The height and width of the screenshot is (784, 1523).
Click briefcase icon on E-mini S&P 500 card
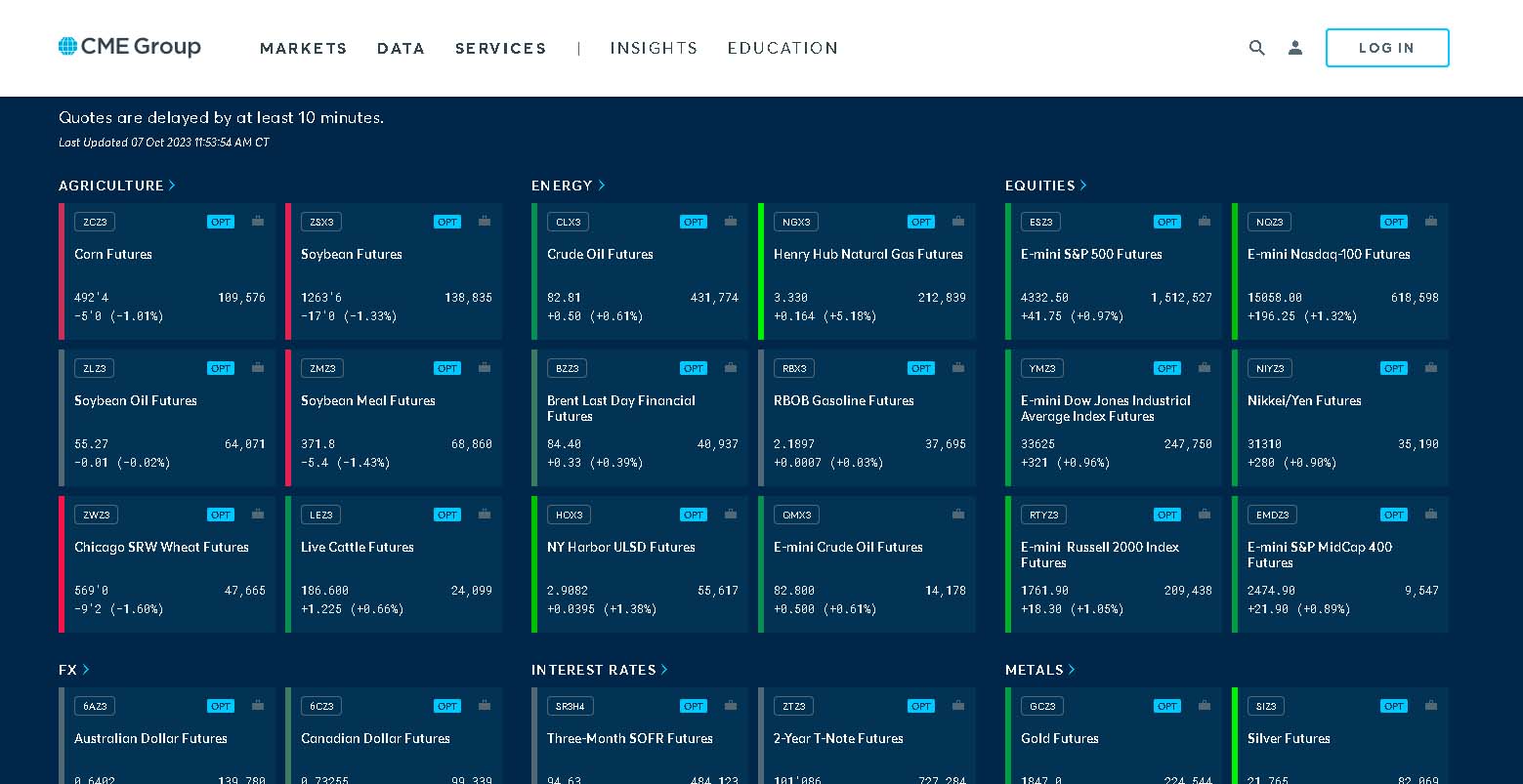(x=1205, y=222)
